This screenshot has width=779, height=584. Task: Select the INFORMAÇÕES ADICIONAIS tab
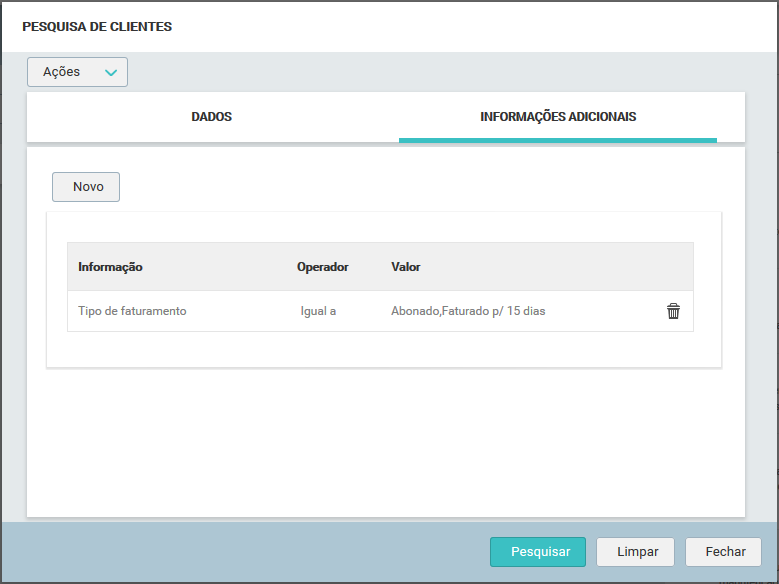point(558,117)
